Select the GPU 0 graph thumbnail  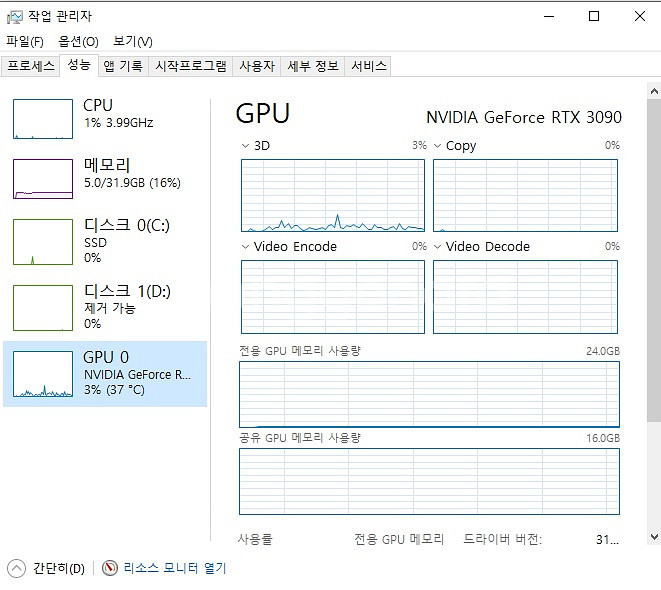click(x=43, y=374)
